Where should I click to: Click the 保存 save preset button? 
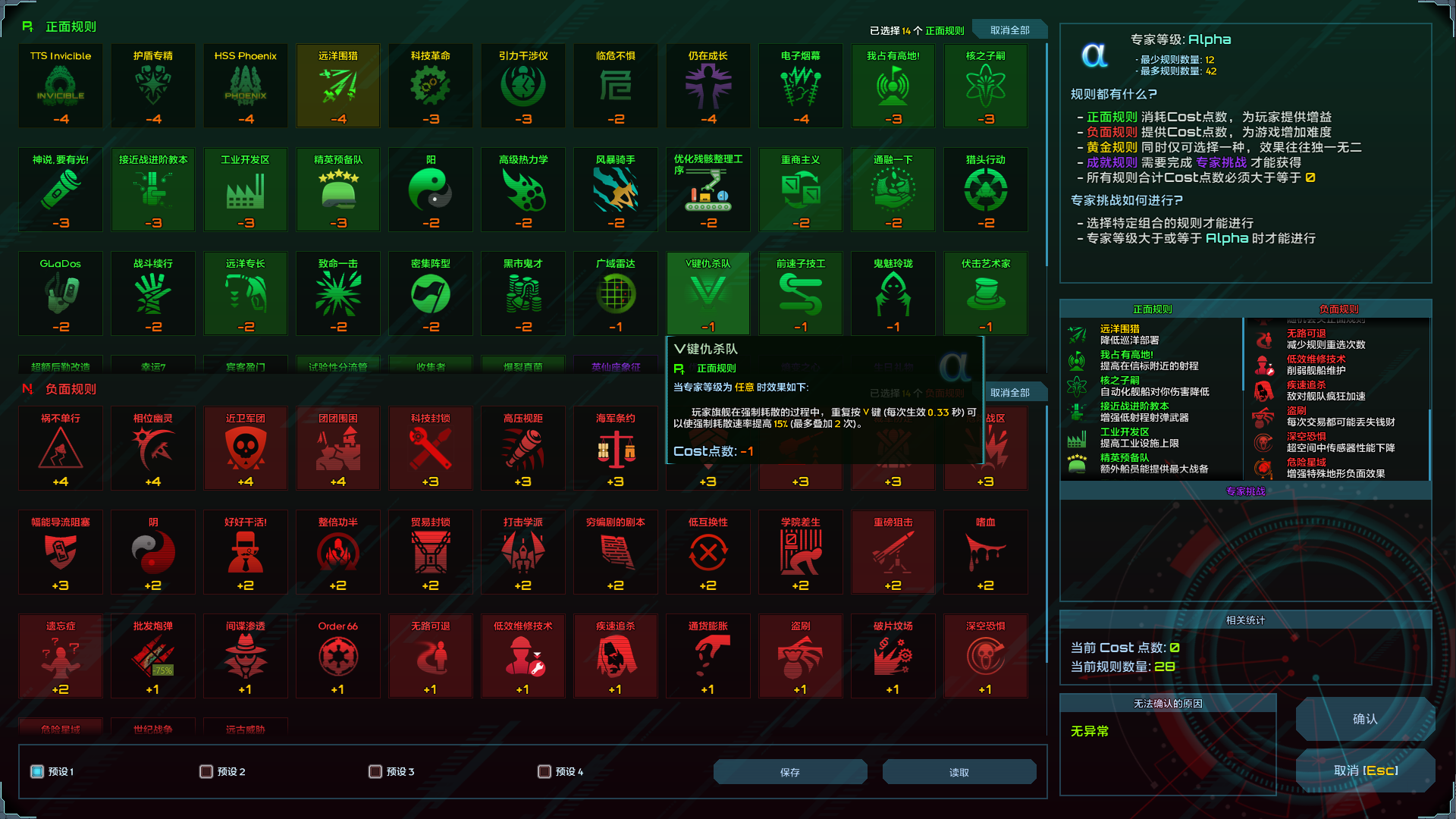tap(789, 772)
